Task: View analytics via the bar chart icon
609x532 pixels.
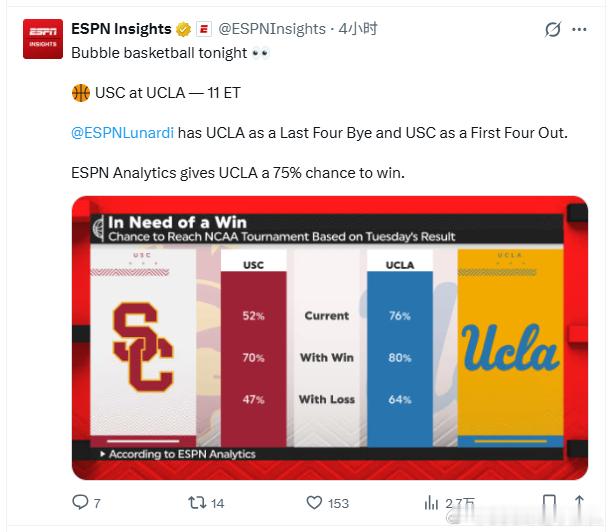Action: pos(431,503)
